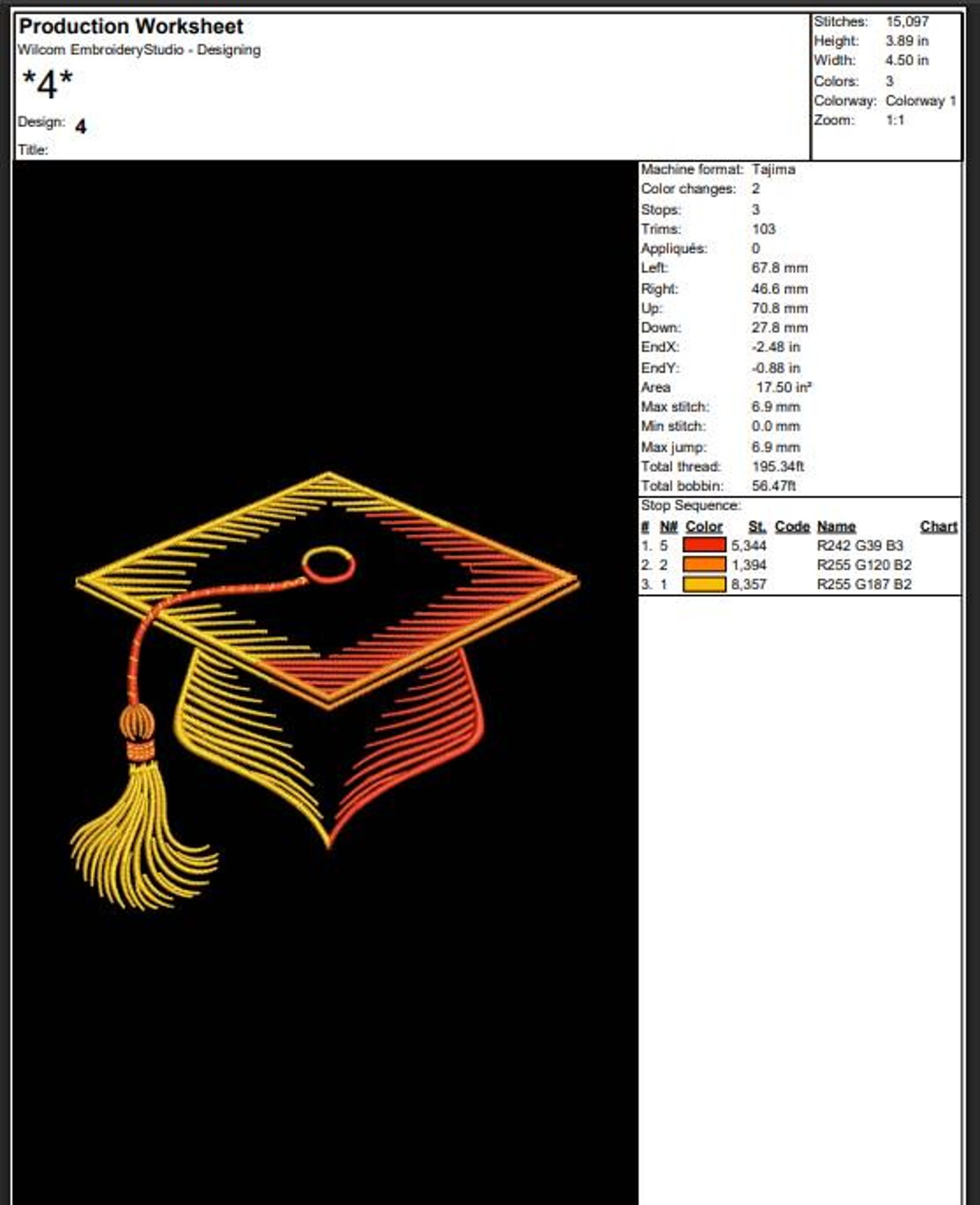Image resolution: width=980 pixels, height=1205 pixels.
Task: Click the EndY value '-0.88 in'
Action: pos(776,368)
